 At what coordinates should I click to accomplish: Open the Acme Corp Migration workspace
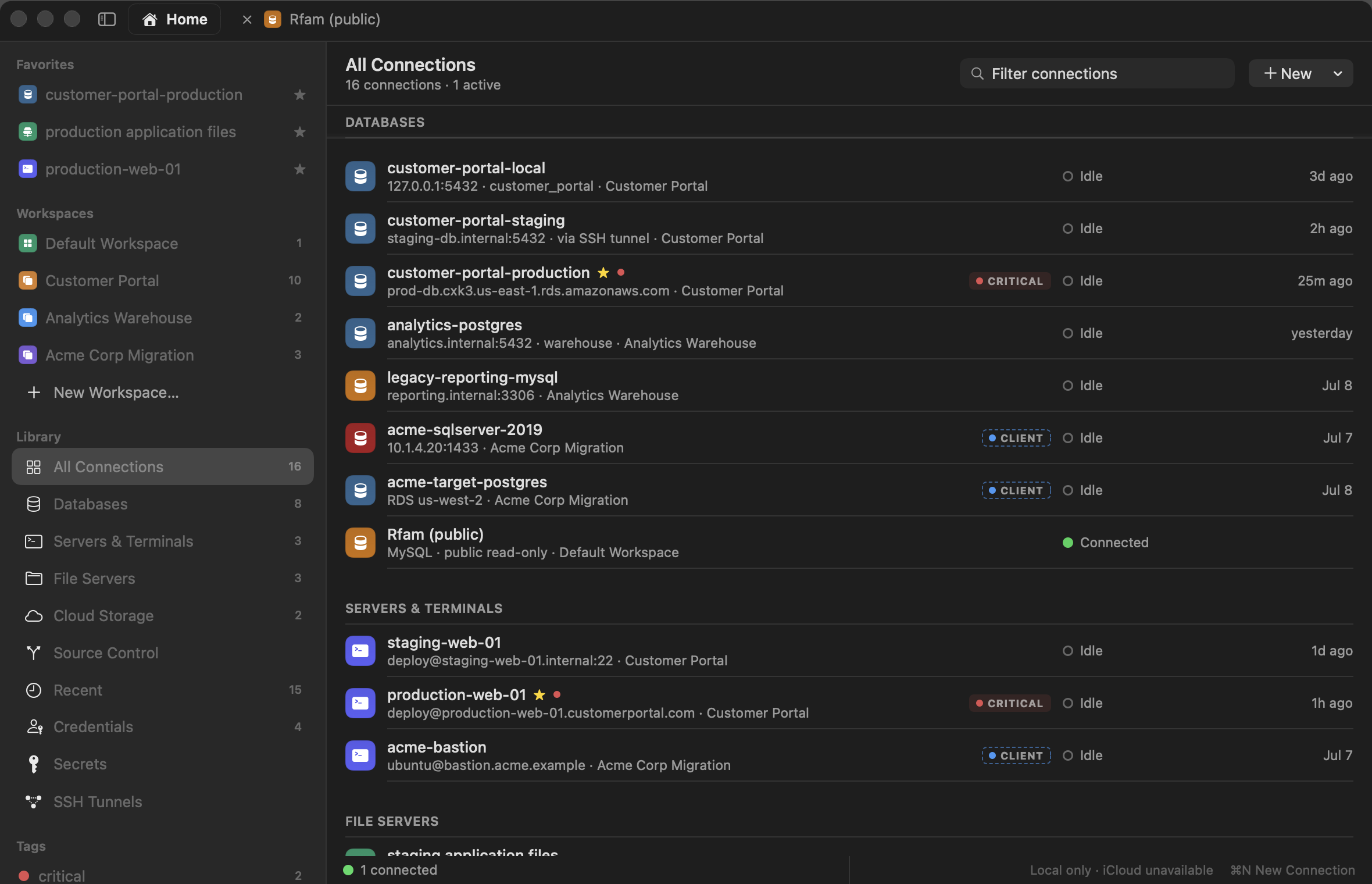click(163, 355)
